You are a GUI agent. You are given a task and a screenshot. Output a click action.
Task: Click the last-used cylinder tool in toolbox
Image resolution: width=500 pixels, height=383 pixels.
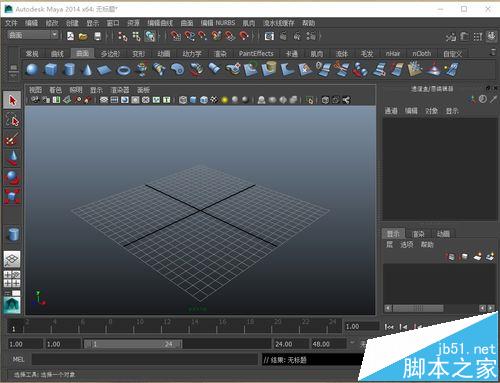[x=13, y=234]
